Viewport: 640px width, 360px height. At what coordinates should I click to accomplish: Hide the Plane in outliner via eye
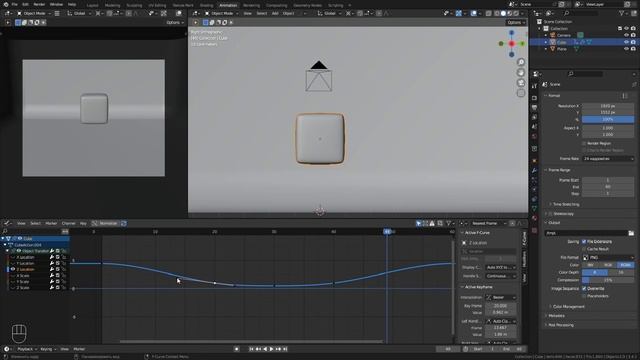[x=626, y=49]
